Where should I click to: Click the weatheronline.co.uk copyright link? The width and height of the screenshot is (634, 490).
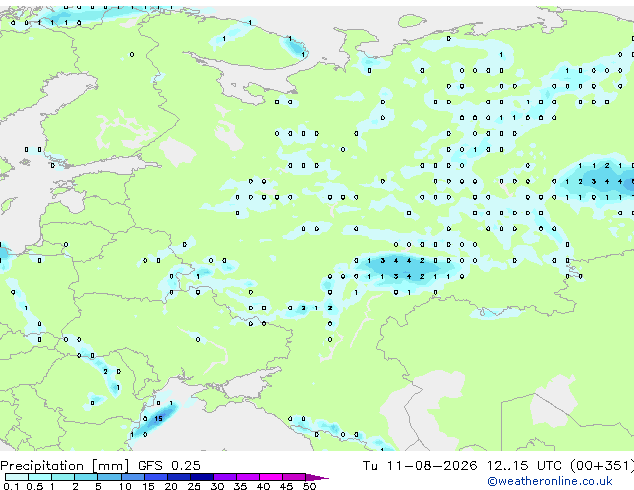click(x=550, y=482)
